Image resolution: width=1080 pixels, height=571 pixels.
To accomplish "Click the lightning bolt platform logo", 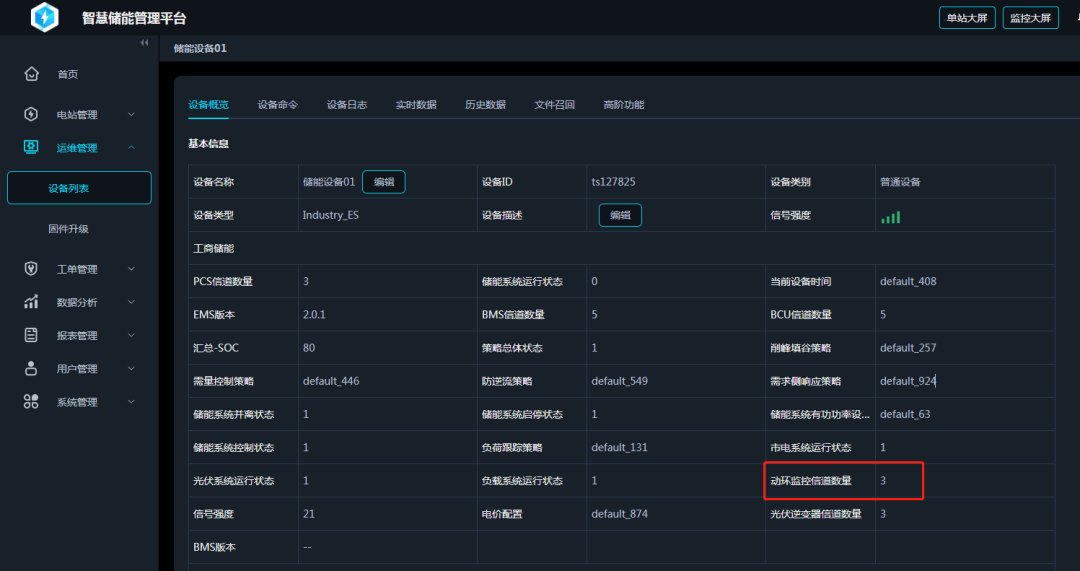I will click(45, 17).
